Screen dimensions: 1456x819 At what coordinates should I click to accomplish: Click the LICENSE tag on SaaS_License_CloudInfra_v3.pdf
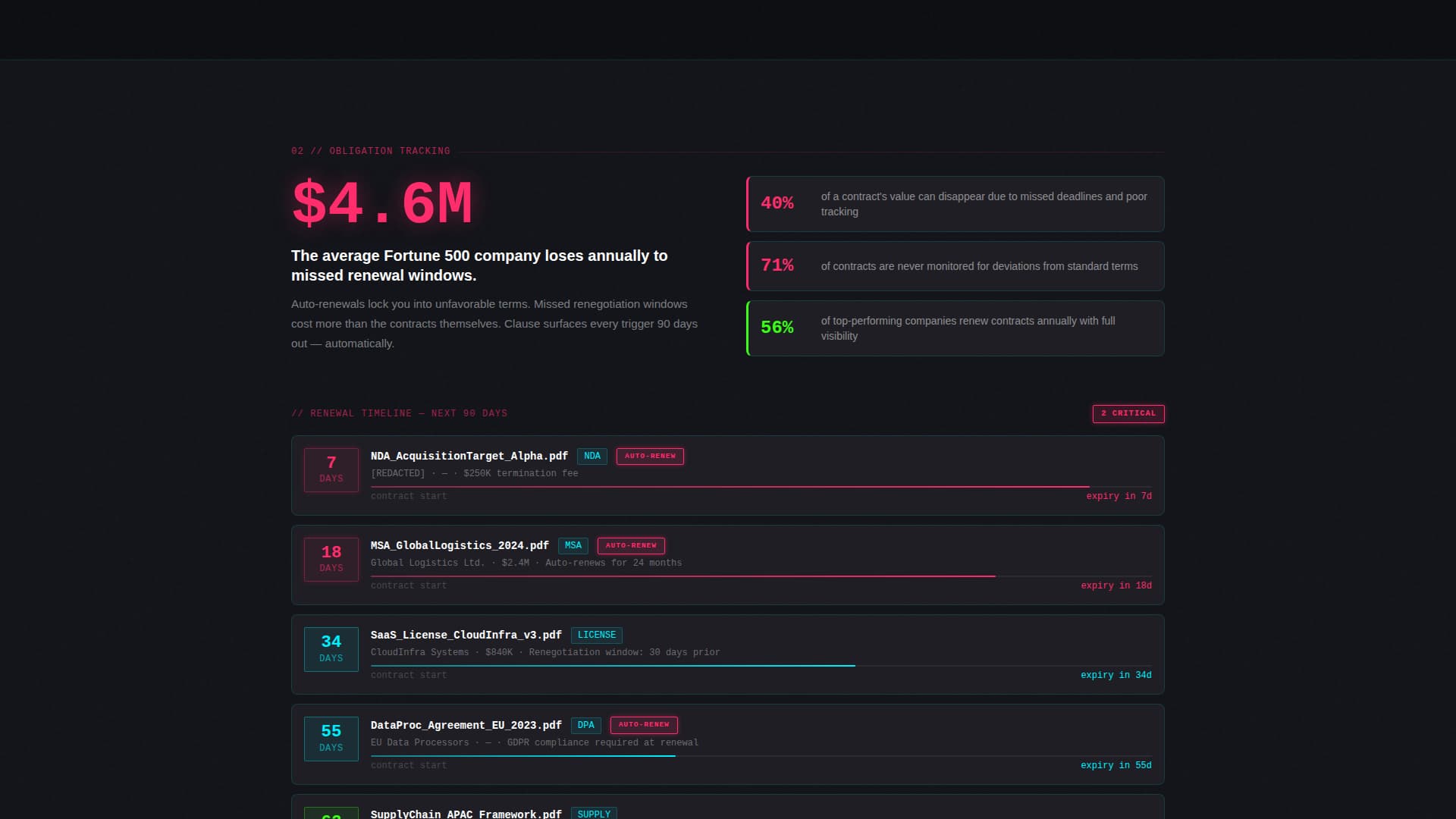(x=597, y=635)
